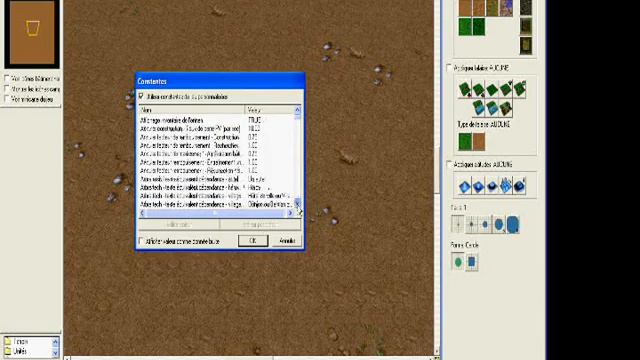Click the greyed-out right button under the list
This screenshot has height=360, width=640.
click(260, 224)
